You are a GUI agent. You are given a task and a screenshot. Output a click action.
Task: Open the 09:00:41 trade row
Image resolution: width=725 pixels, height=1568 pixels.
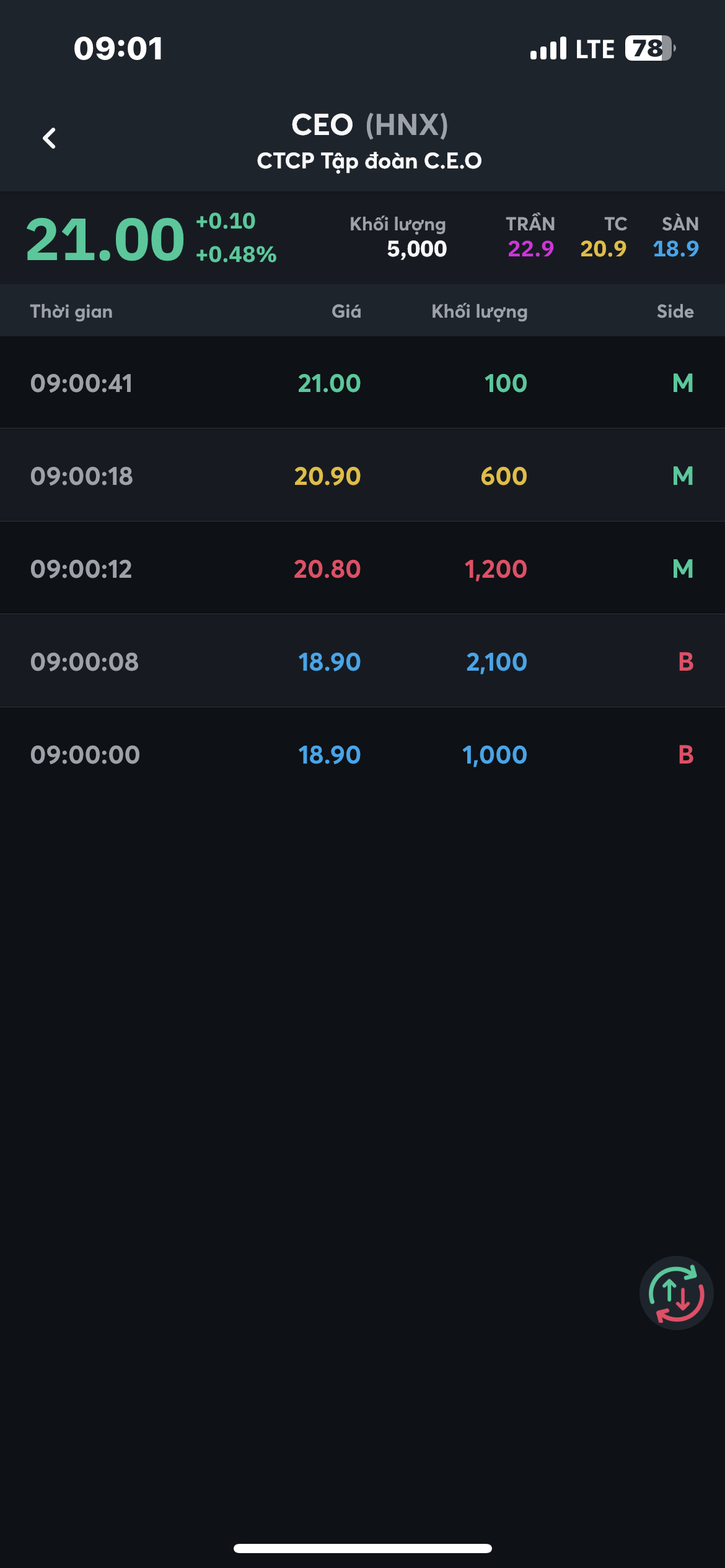point(362,383)
